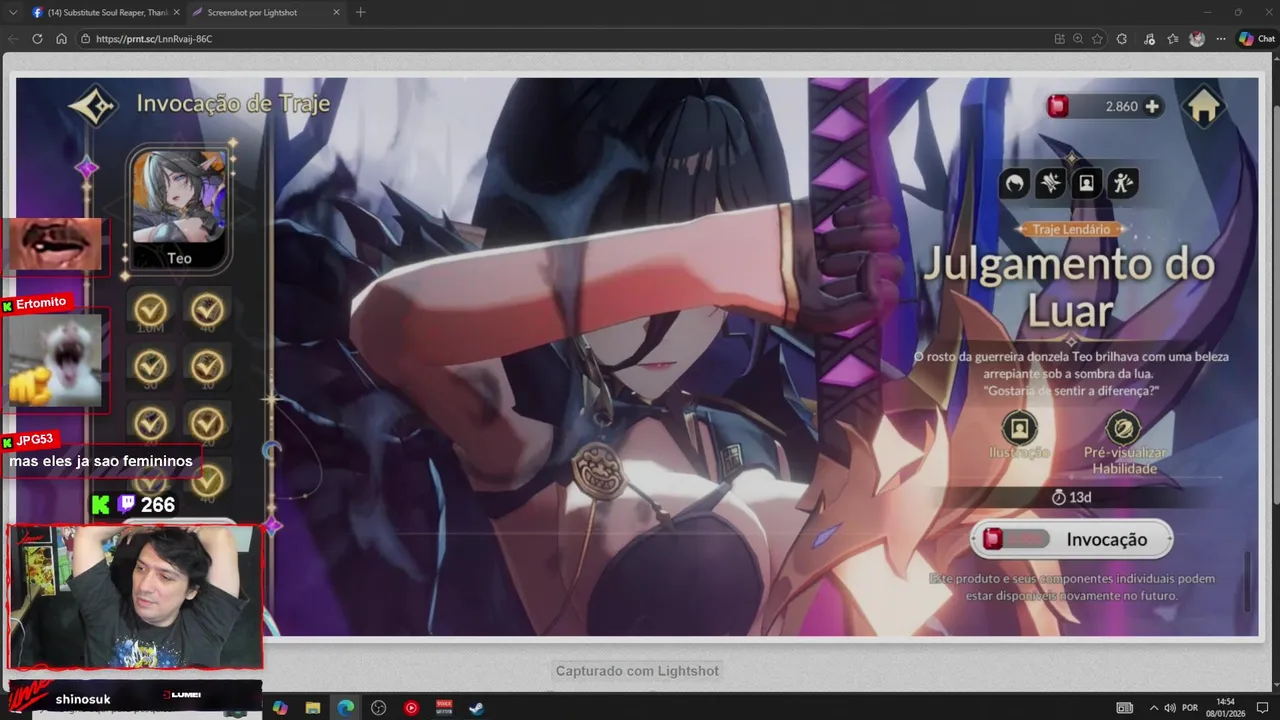Screen dimensions: 1280x720
Task: Reload the page in the browser
Action: pyautogui.click(x=37, y=39)
